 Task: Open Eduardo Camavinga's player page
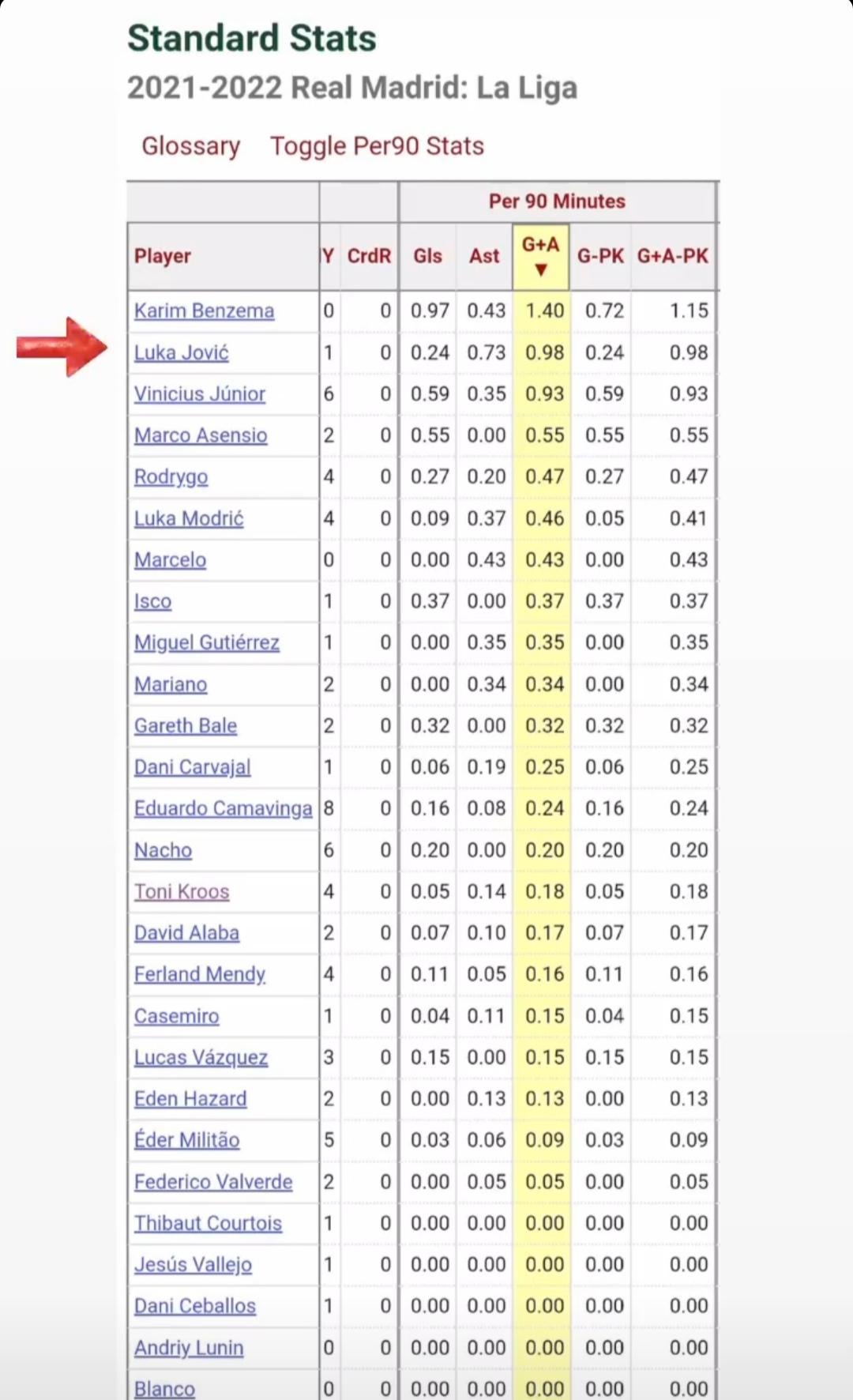click(x=223, y=809)
